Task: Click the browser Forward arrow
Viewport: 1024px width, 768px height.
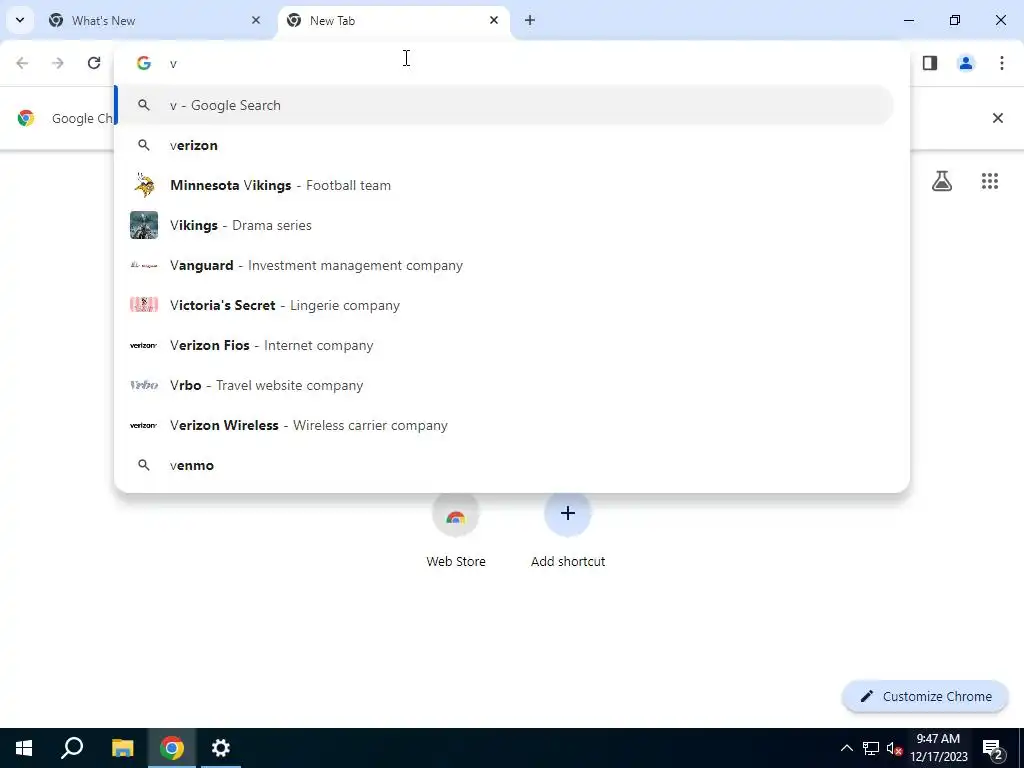Action: pyautogui.click(x=58, y=63)
